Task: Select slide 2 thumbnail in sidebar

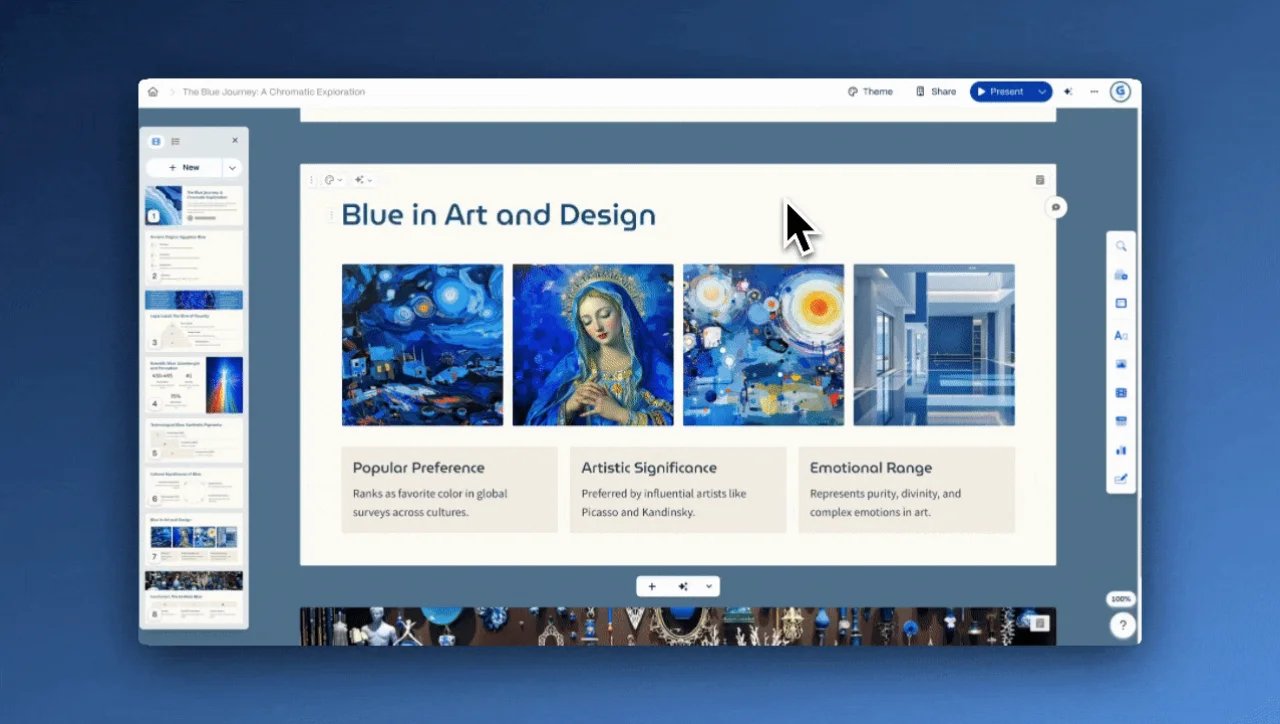Action: pos(194,257)
